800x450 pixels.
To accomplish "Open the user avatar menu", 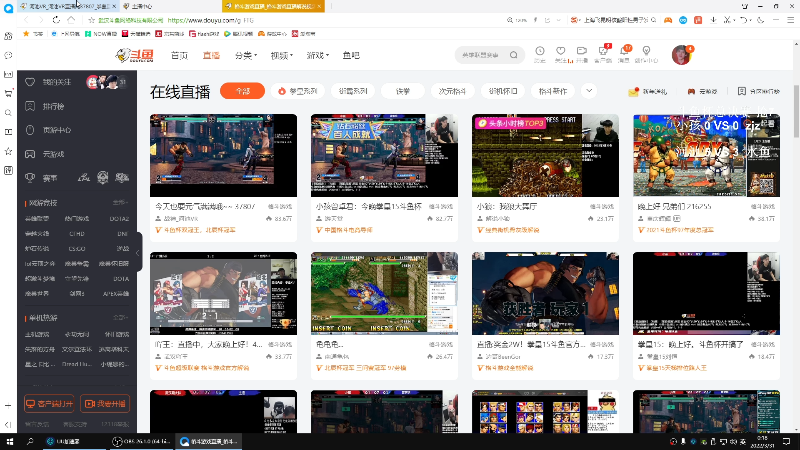I will coord(681,55).
